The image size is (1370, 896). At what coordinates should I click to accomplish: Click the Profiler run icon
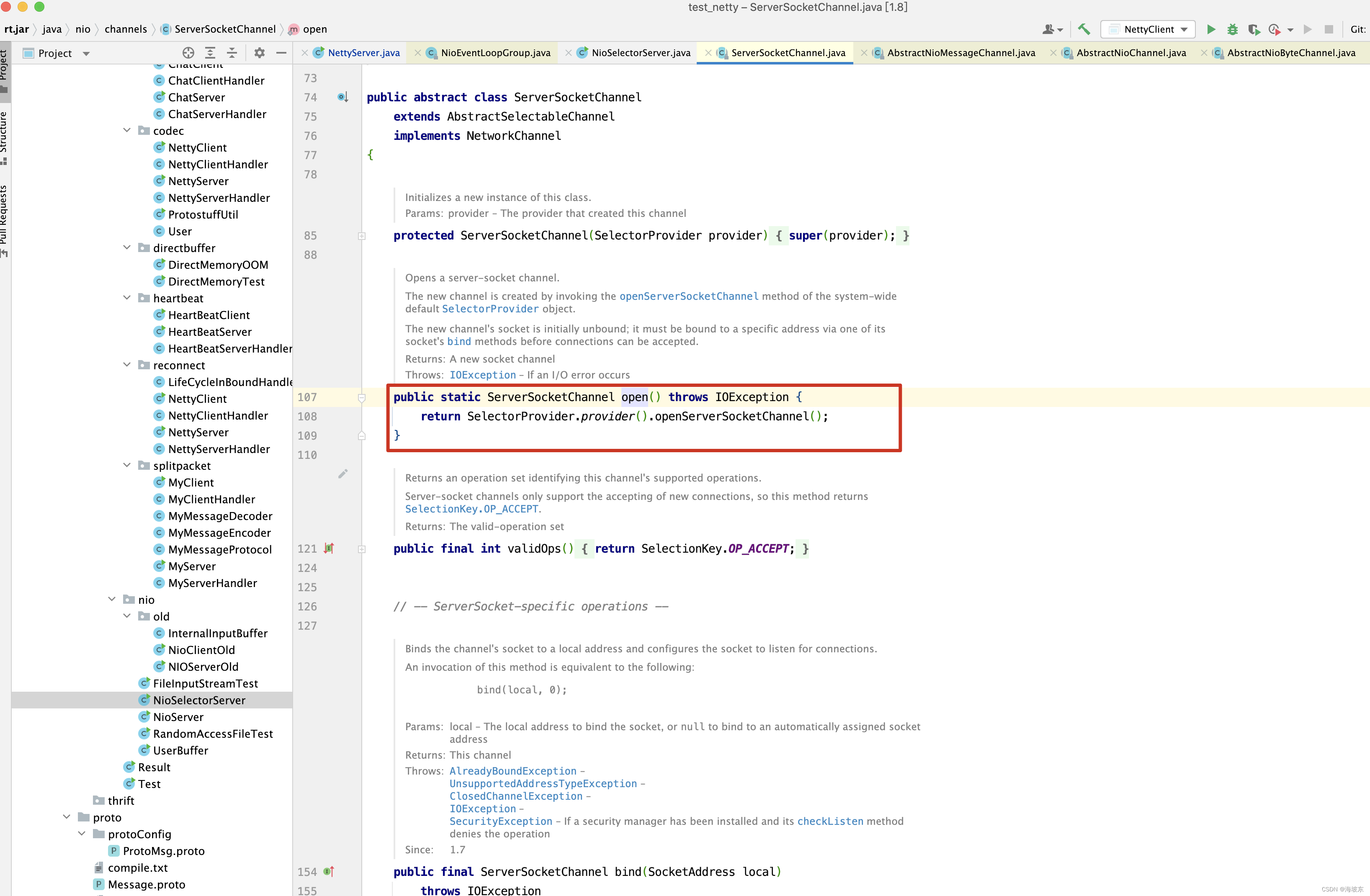[x=1275, y=29]
